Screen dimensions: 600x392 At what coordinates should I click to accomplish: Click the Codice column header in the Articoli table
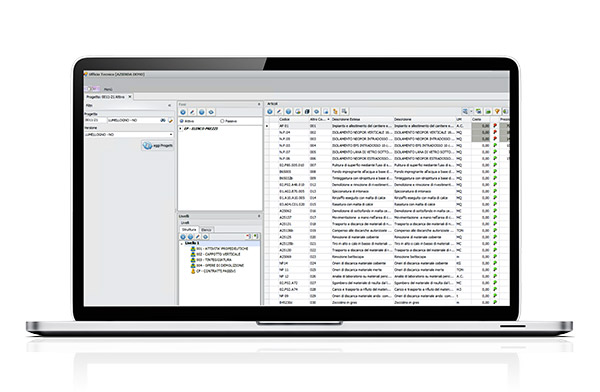coord(284,119)
